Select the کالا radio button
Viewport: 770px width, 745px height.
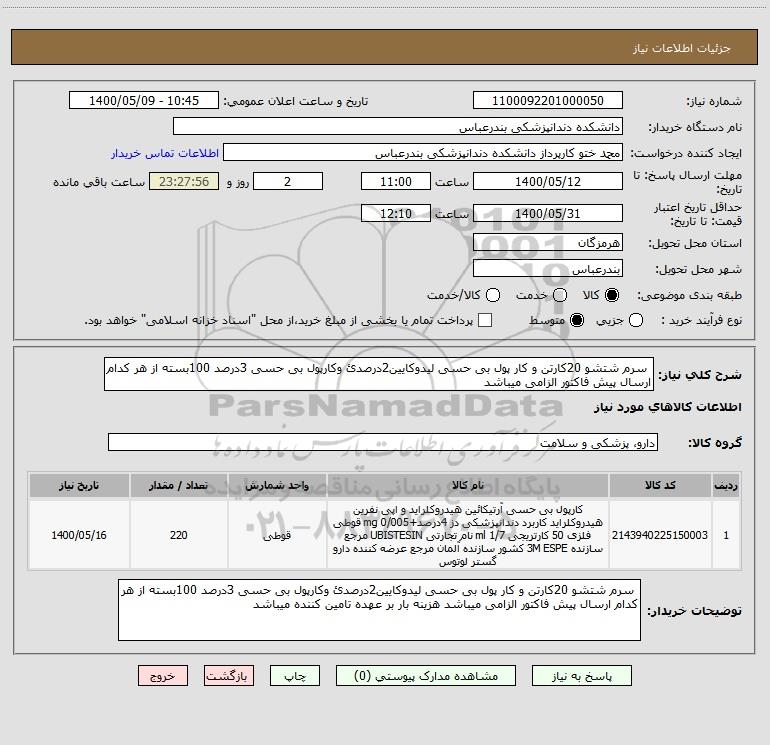coord(612,295)
